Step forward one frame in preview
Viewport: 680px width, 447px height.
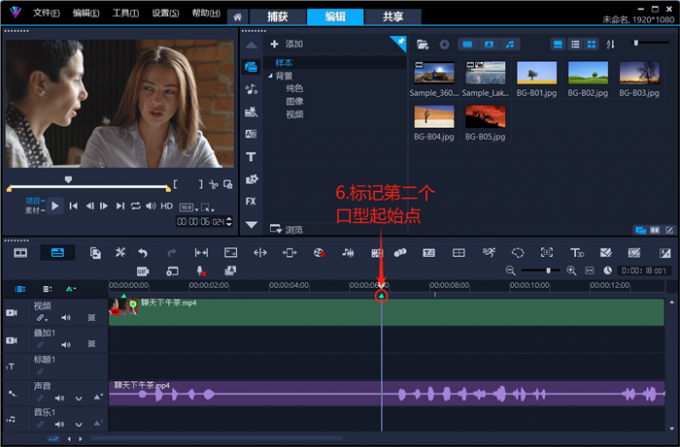[x=104, y=206]
